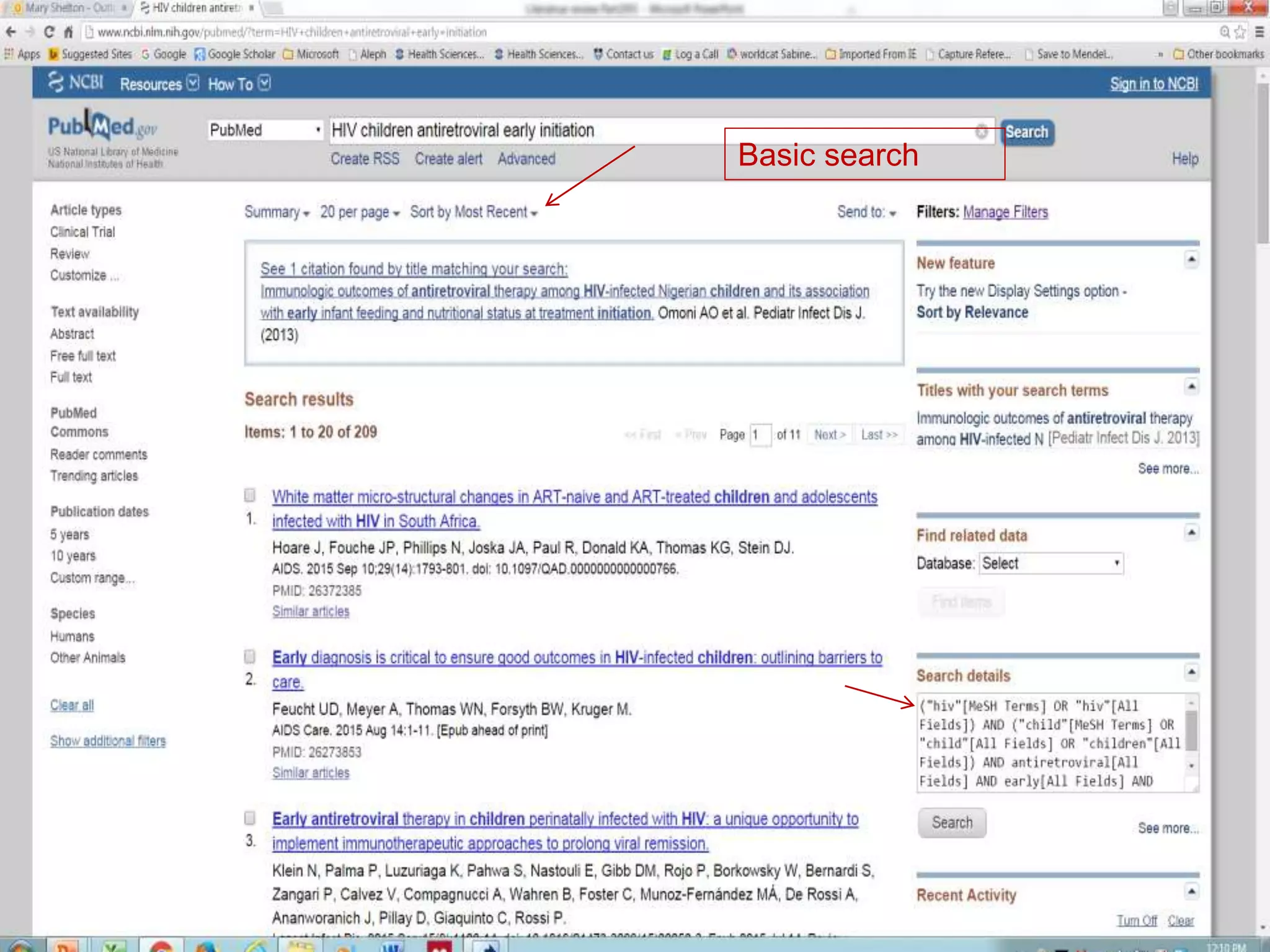Collapse the Search details panel
The width and height of the screenshot is (1270, 952).
coord(1191,672)
